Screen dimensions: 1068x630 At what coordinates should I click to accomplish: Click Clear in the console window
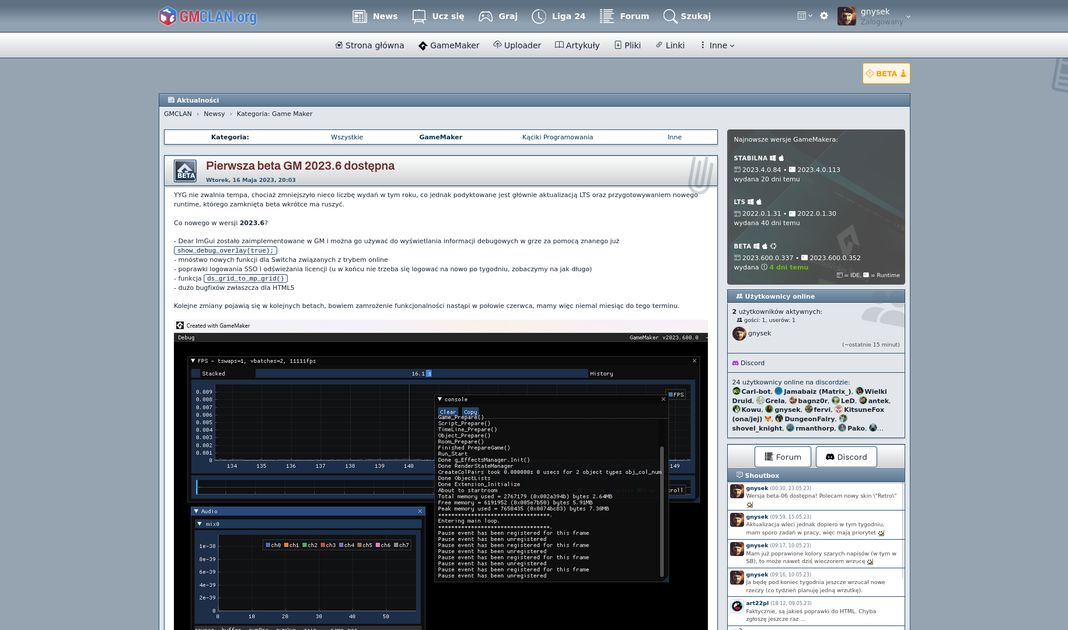pos(447,412)
